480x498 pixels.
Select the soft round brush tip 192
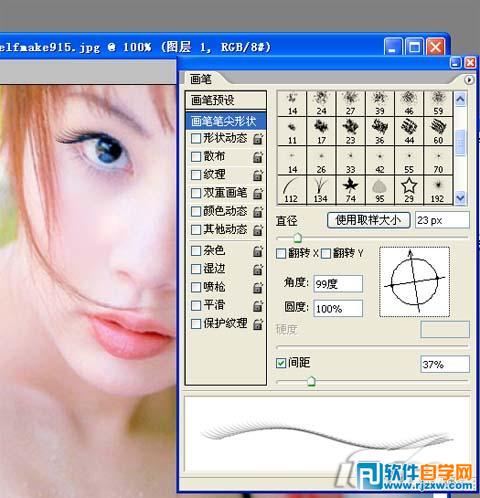point(438,190)
